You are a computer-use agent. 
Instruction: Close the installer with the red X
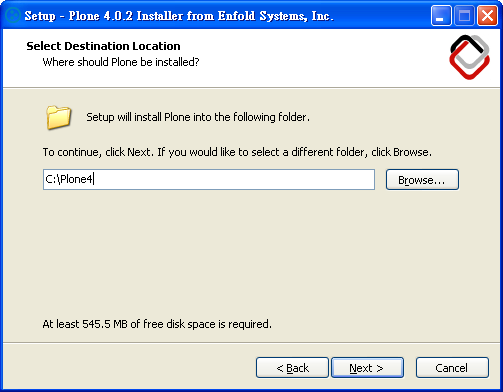pos(487,15)
